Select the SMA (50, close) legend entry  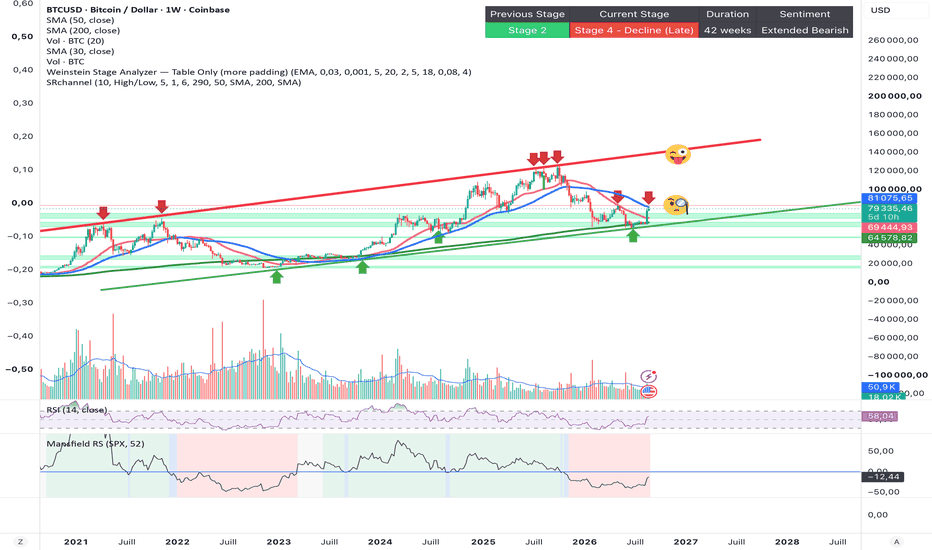point(80,20)
